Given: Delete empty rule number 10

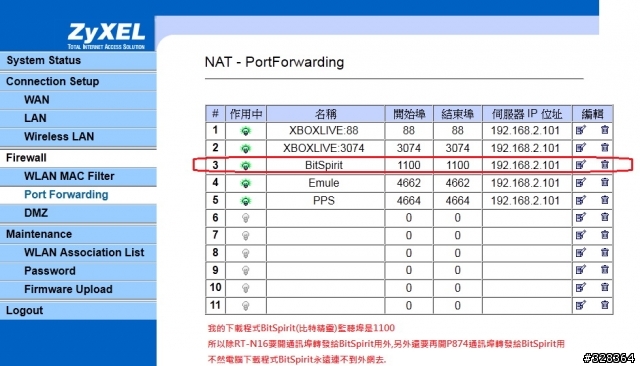Looking at the screenshot, I should click(604, 287).
